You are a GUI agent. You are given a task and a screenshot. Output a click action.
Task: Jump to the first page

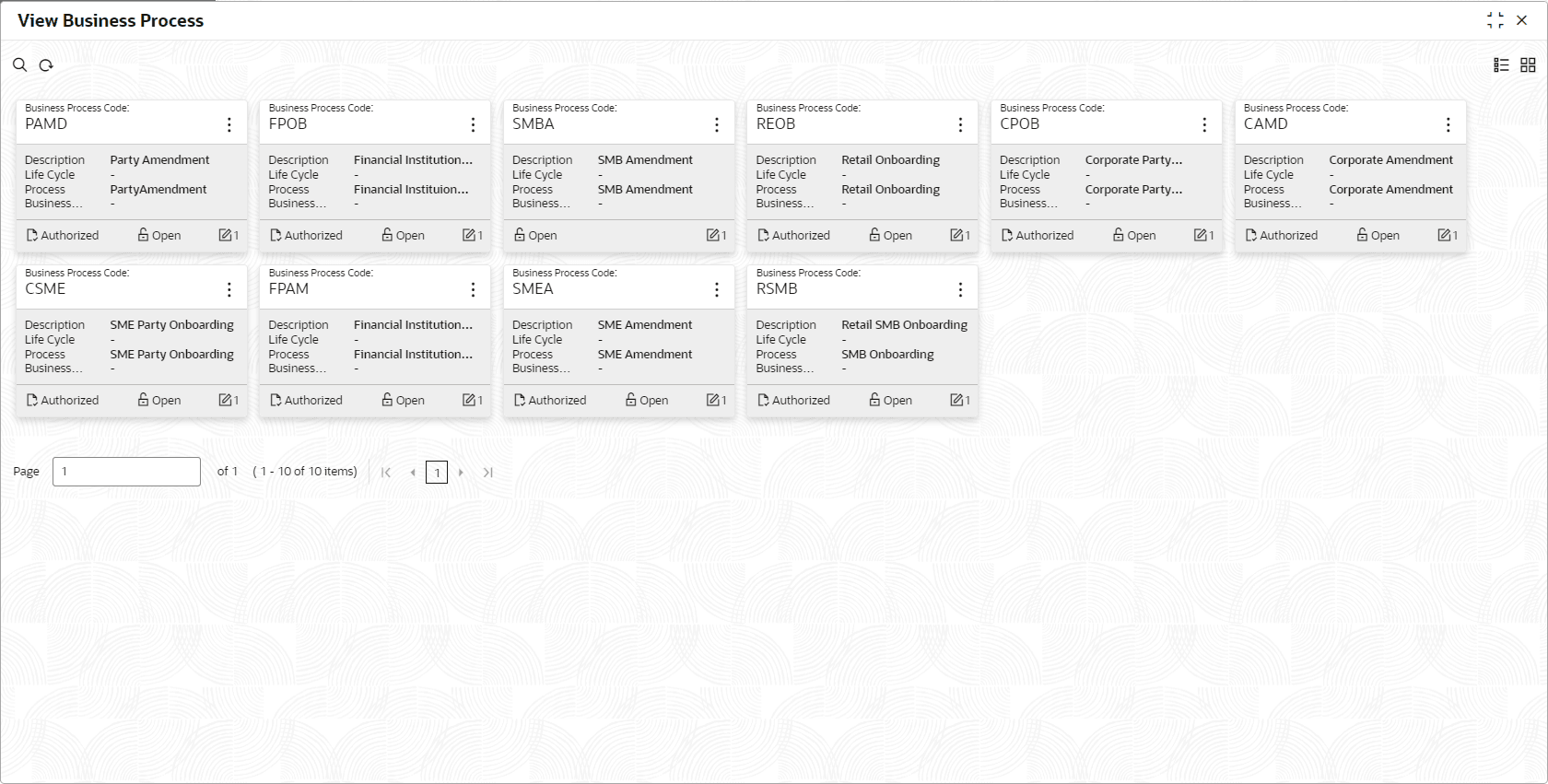(x=386, y=472)
